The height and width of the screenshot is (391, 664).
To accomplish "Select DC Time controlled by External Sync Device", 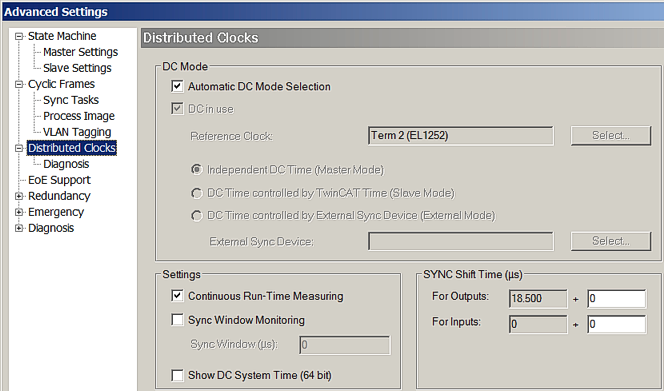I will point(196,216).
